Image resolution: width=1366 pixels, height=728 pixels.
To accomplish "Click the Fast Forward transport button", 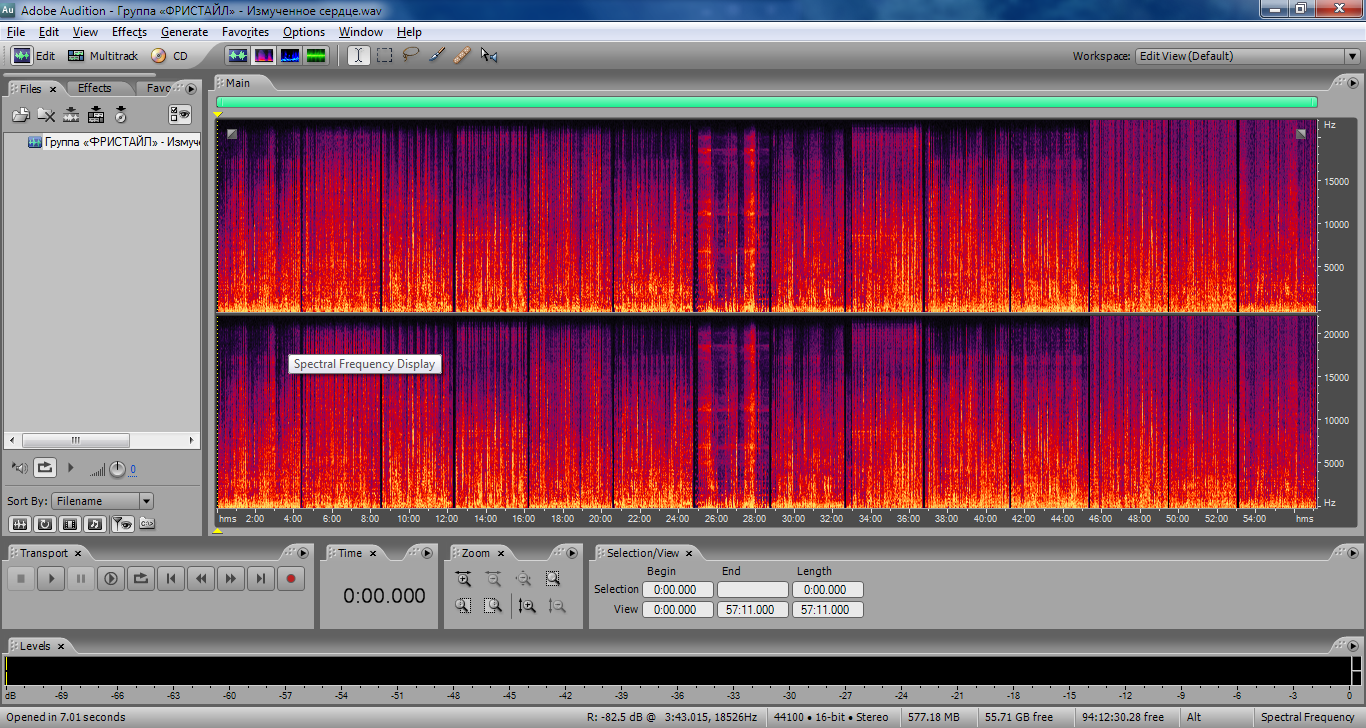I will [x=231, y=578].
